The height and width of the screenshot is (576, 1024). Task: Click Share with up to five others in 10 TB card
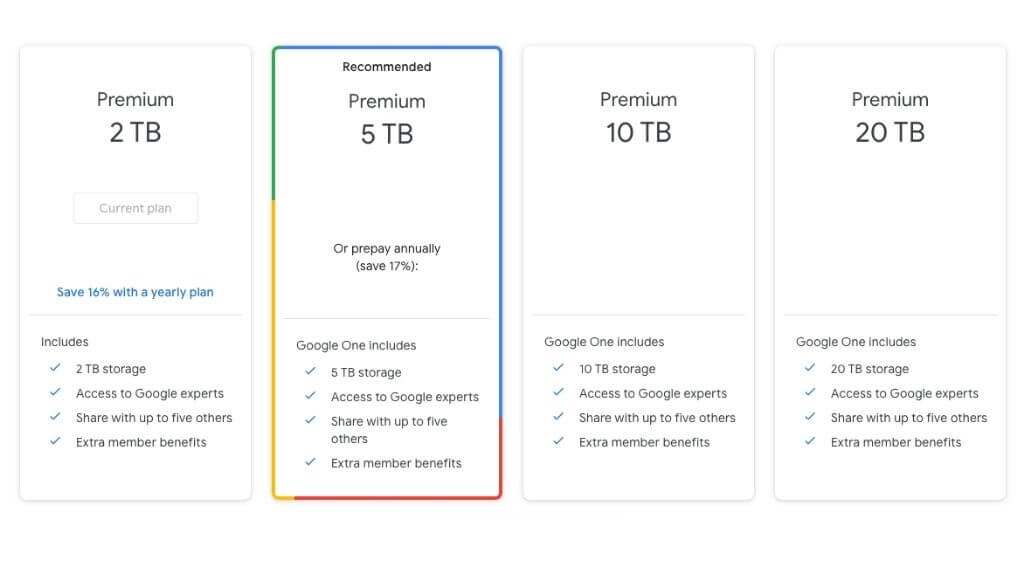point(656,418)
